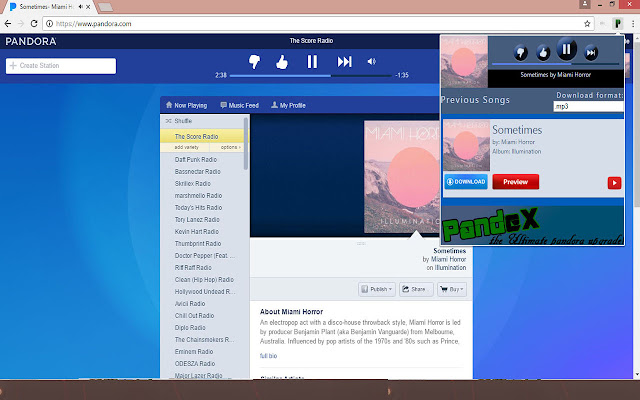The image size is (640, 400).
Task: Click the red YouTube play icon
Action: pyautogui.click(x=614, y=182)
